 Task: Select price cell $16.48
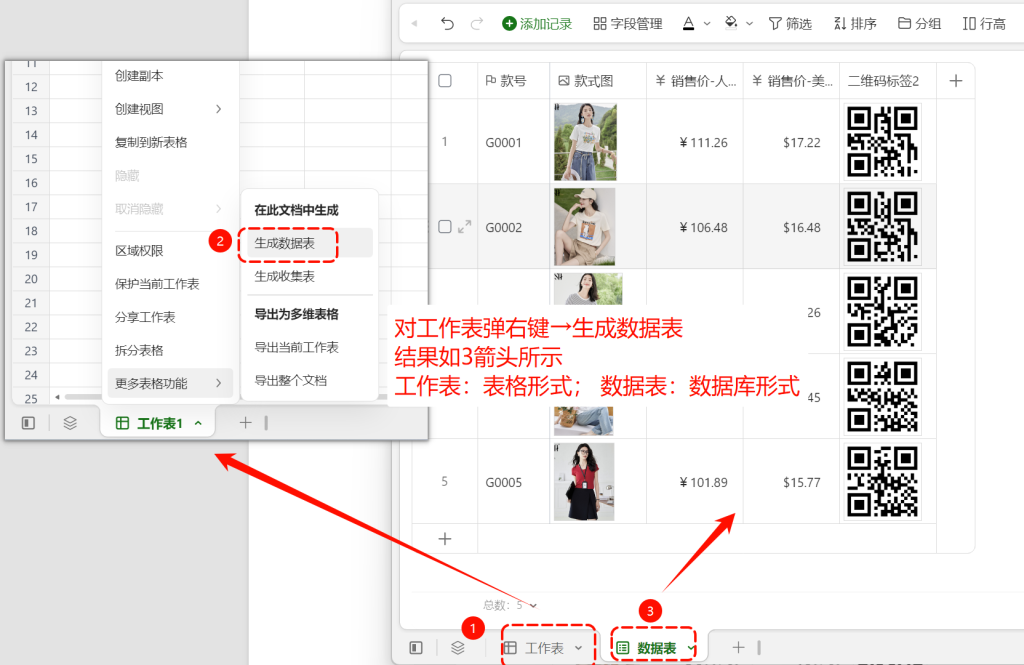tap(792, 227)
